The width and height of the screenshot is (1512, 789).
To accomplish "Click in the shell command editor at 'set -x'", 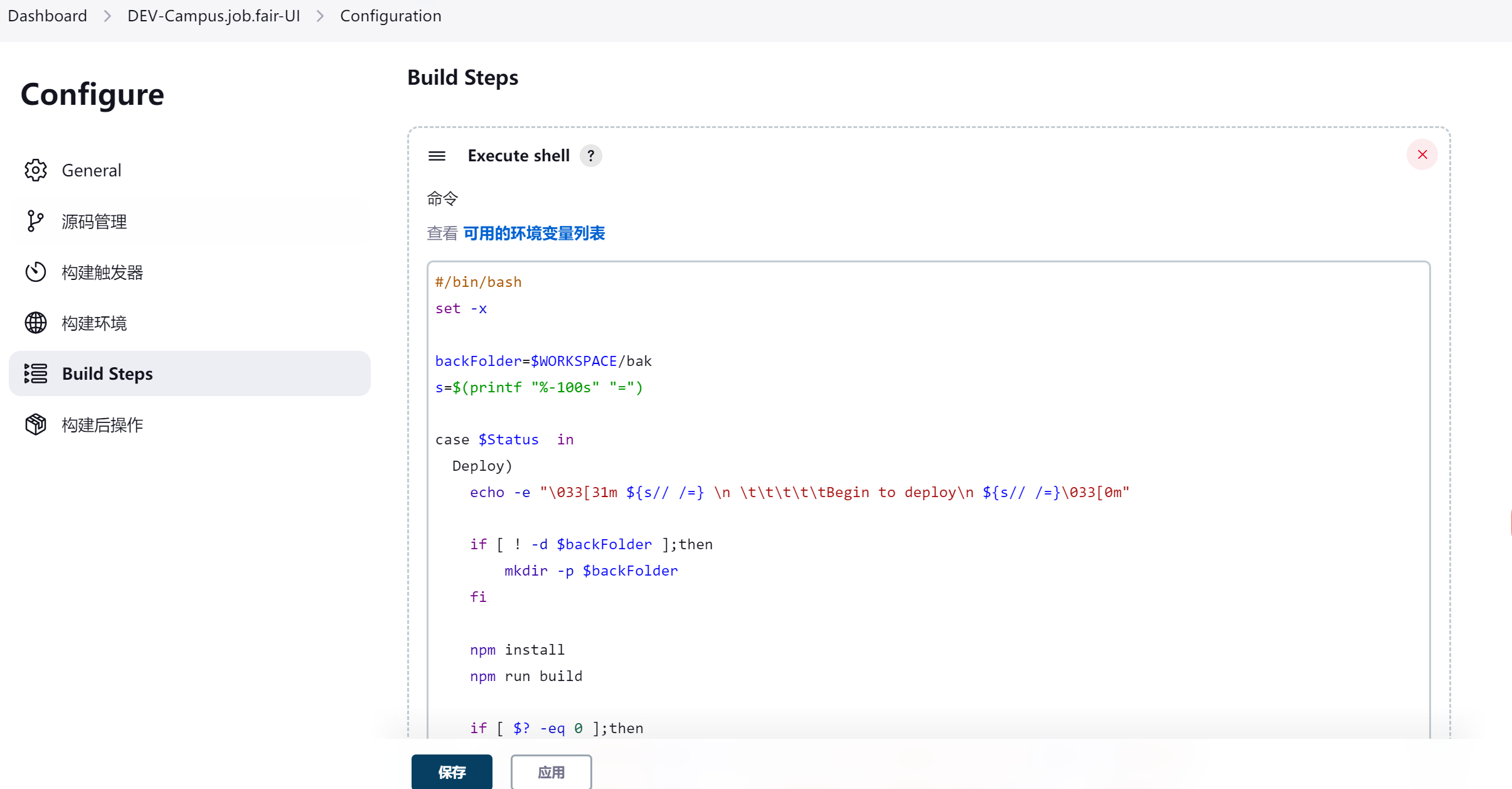I will [461, 308].
